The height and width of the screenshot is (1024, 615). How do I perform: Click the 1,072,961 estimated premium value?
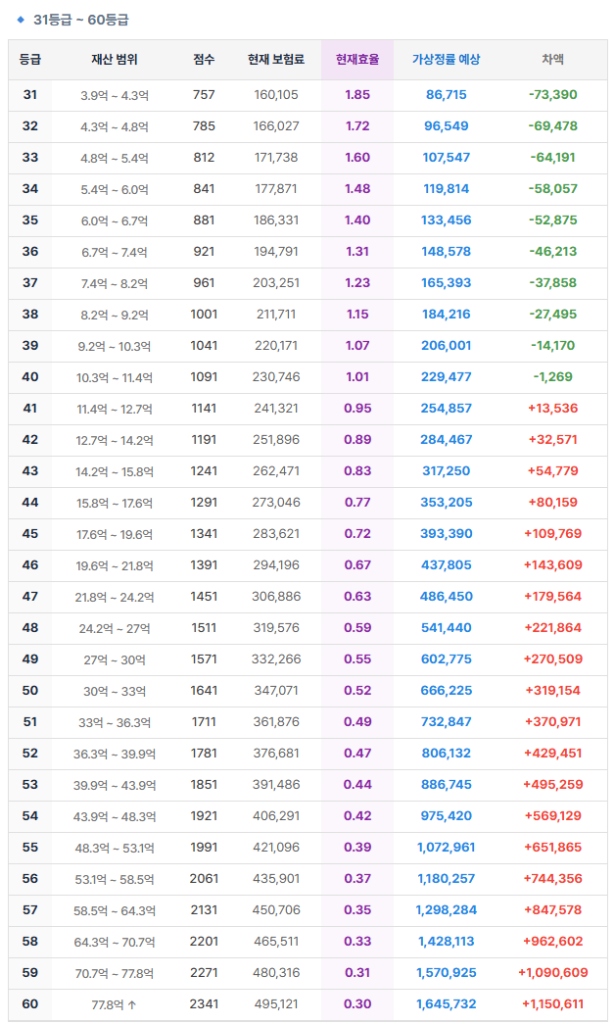pyautogui.click(x=446, y=848)
